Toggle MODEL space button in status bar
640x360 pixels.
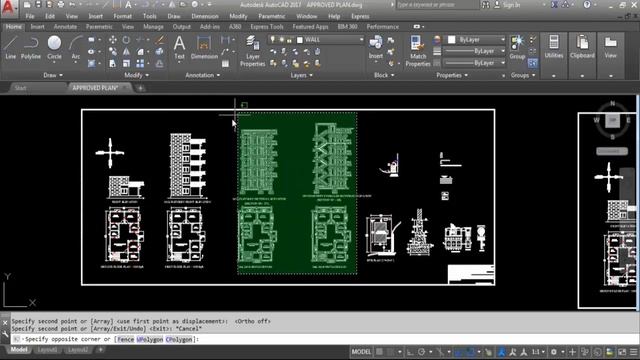pyautogui.click(x=361, y=352)
